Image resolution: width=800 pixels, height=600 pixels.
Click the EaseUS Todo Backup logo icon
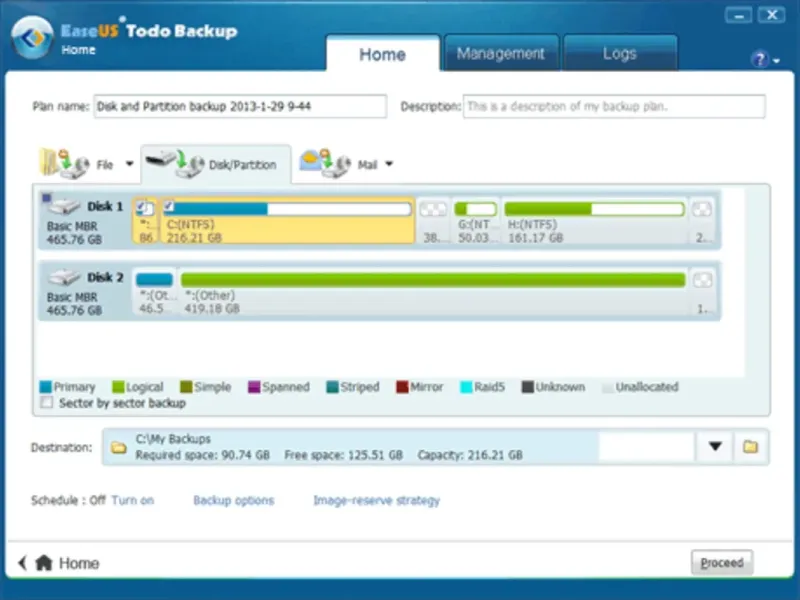pos(32,37)
